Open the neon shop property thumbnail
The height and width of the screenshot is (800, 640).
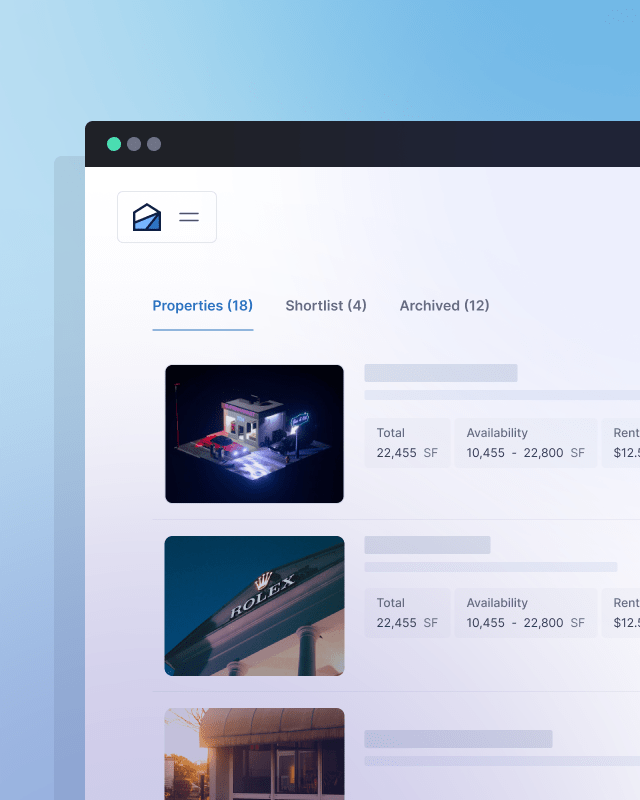coord(254,434)
